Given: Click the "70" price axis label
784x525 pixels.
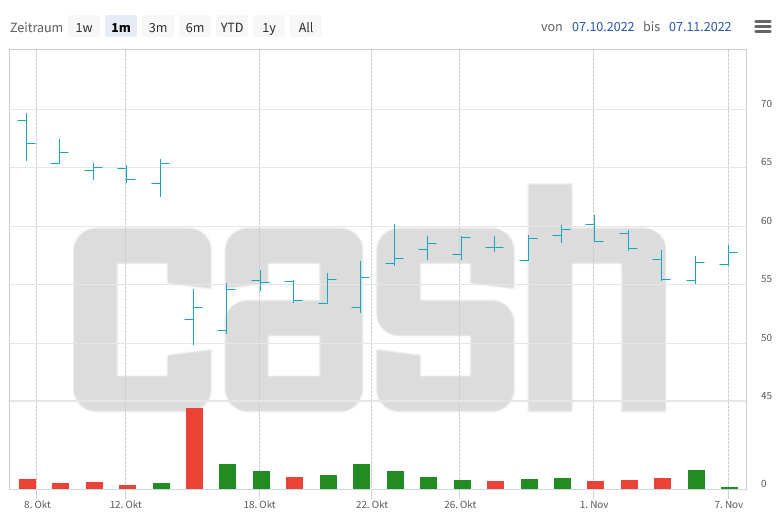Looking at the screenshot, I should (x=766, y=104).
